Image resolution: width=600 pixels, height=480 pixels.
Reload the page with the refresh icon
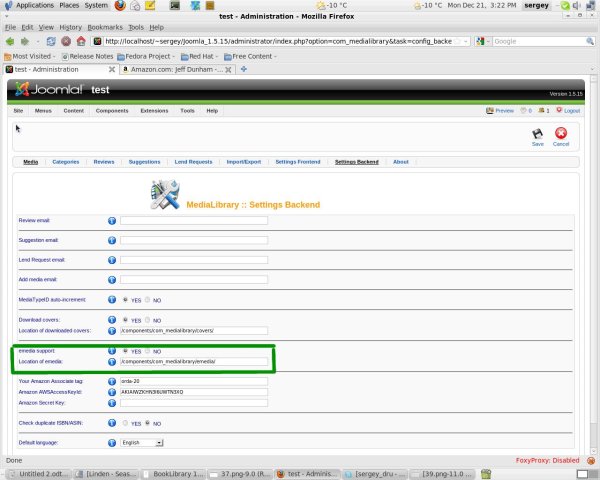(51, 41)
